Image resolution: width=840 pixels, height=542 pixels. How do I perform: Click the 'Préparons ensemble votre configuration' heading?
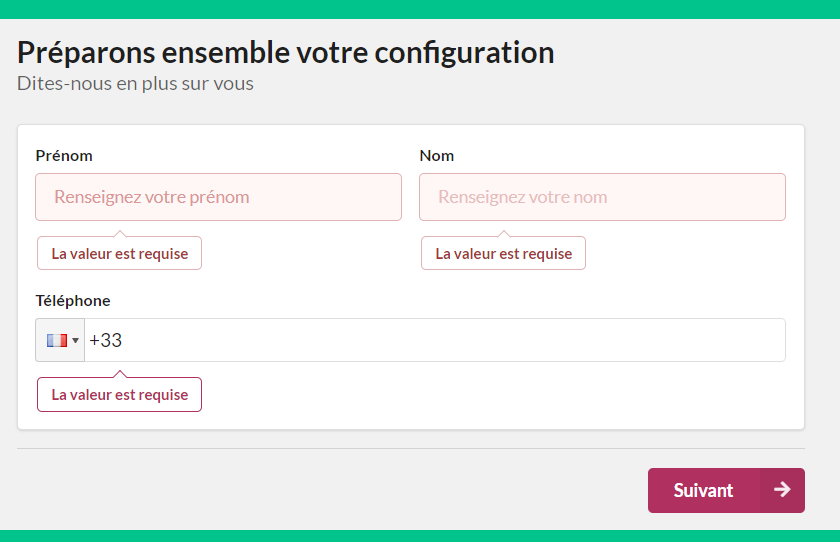pos(286,52)
